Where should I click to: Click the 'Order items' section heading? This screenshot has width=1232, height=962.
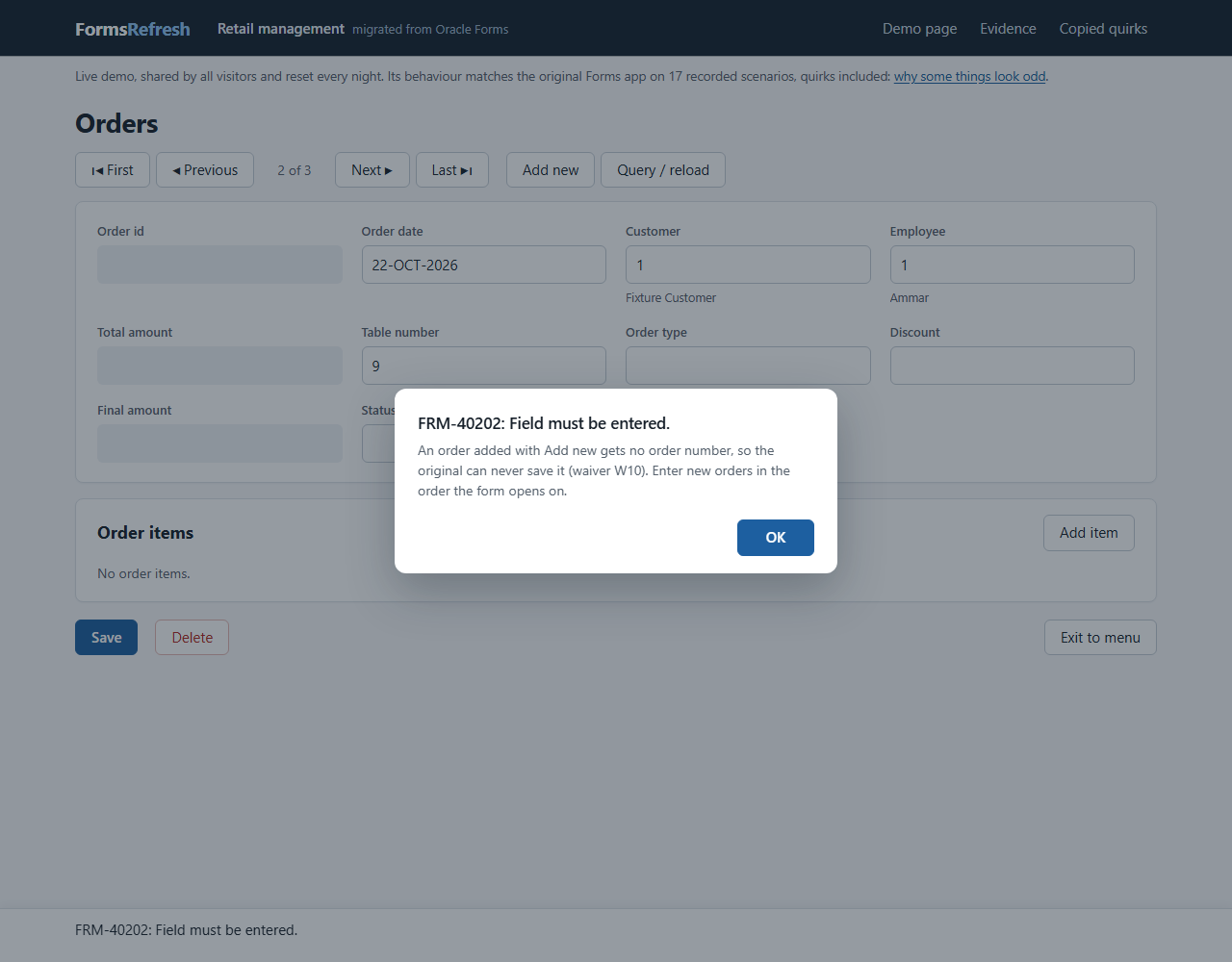point(145,533)
